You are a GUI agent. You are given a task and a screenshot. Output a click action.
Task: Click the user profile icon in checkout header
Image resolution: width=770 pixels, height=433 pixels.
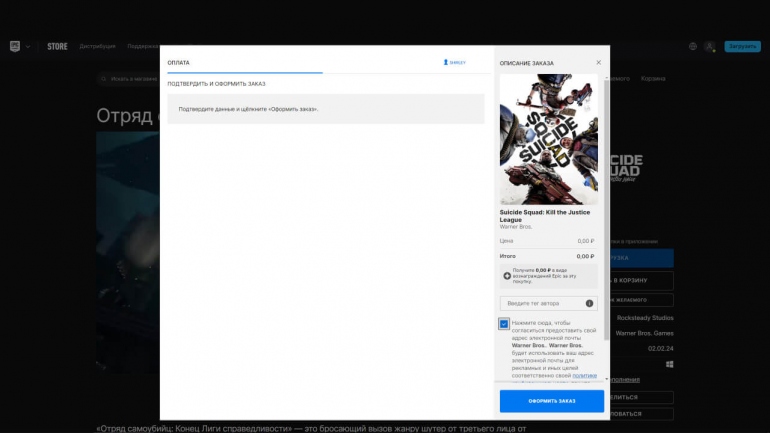click(x=446, y=62)
